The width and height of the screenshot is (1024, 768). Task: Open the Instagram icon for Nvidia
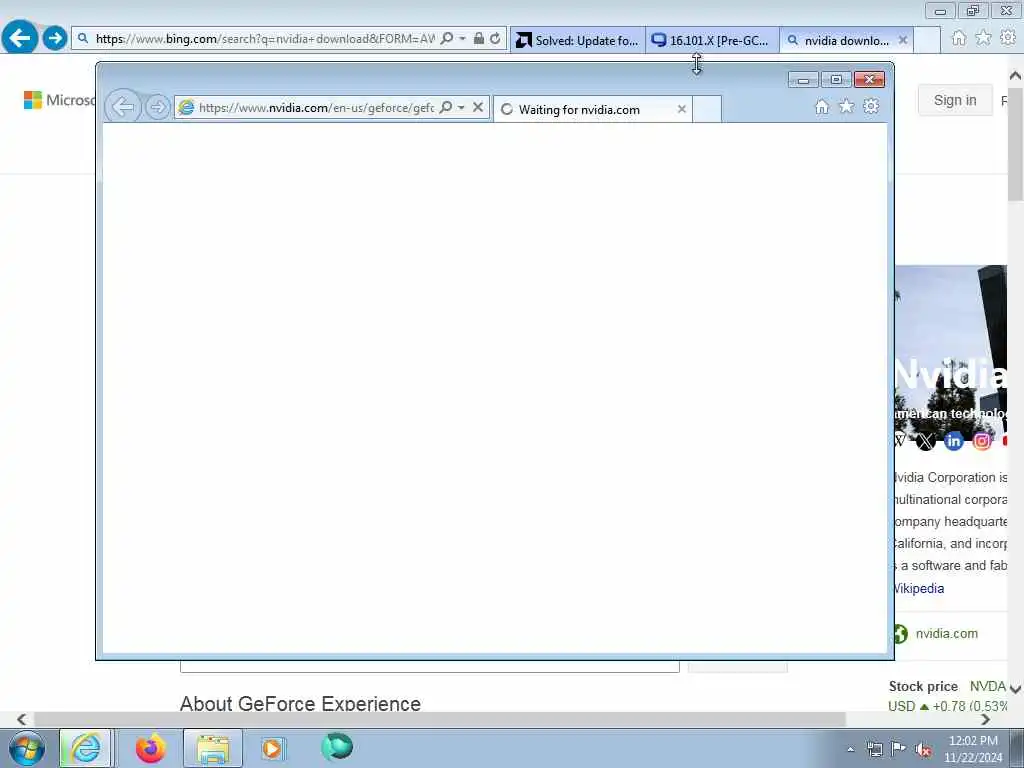(x=982, y=441)
